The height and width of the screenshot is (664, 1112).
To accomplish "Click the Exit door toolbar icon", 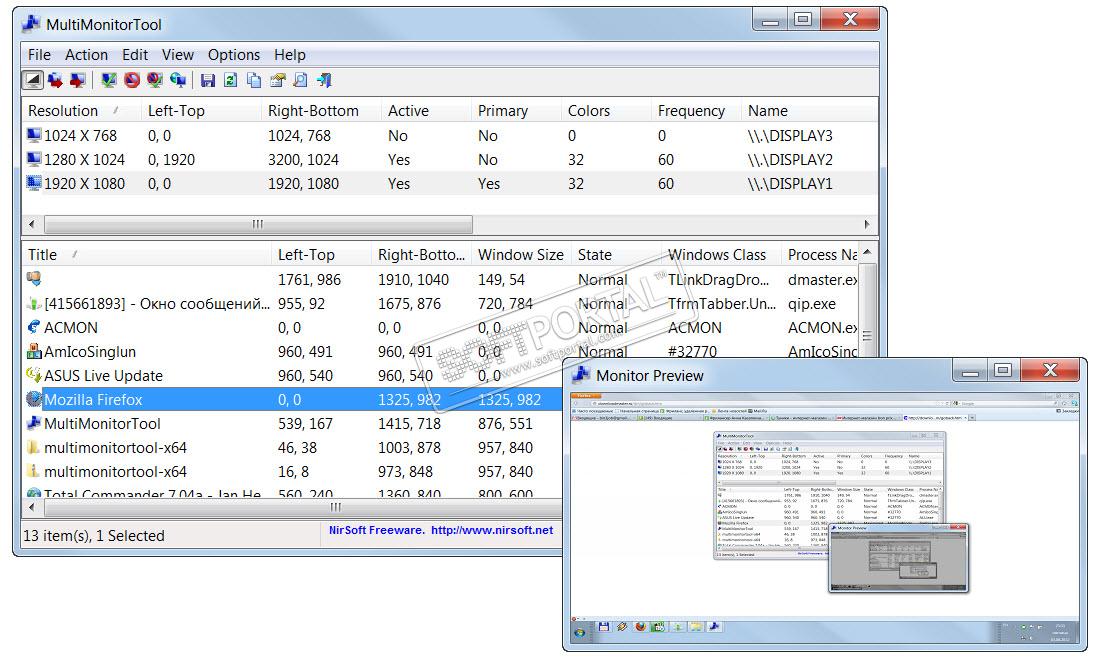I will (x=324, y=80).
